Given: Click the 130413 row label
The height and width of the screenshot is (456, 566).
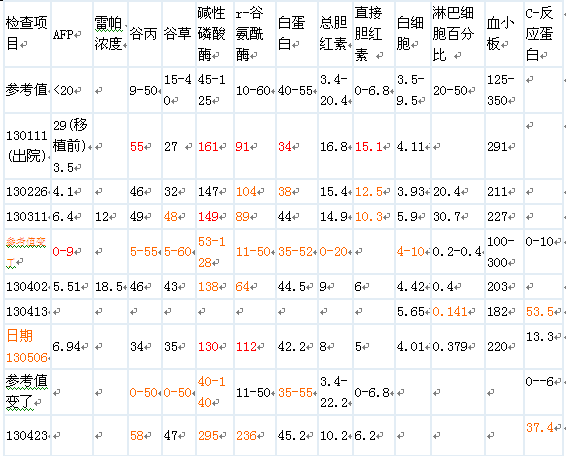Looking at the screenshot, I should click(27, 311).
